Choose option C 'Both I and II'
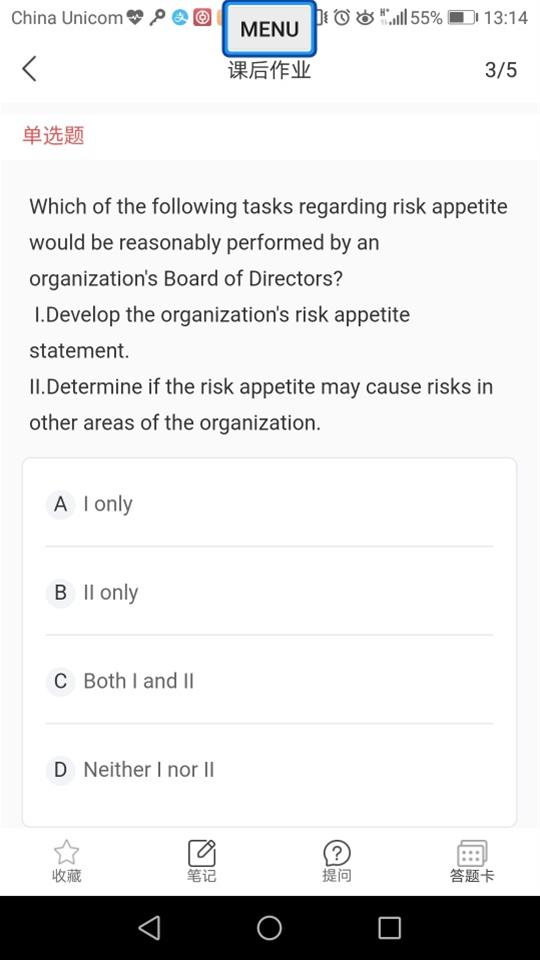The width and height of the screenshot is (540, 960). (x=269, y=681)
